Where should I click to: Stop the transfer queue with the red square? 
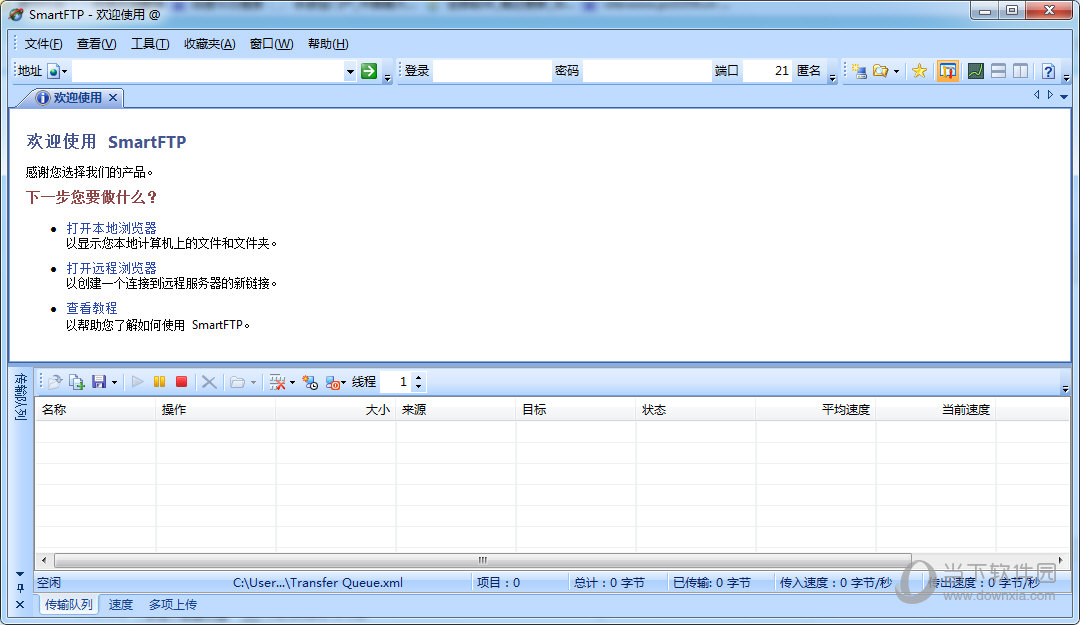click(181, 382)
